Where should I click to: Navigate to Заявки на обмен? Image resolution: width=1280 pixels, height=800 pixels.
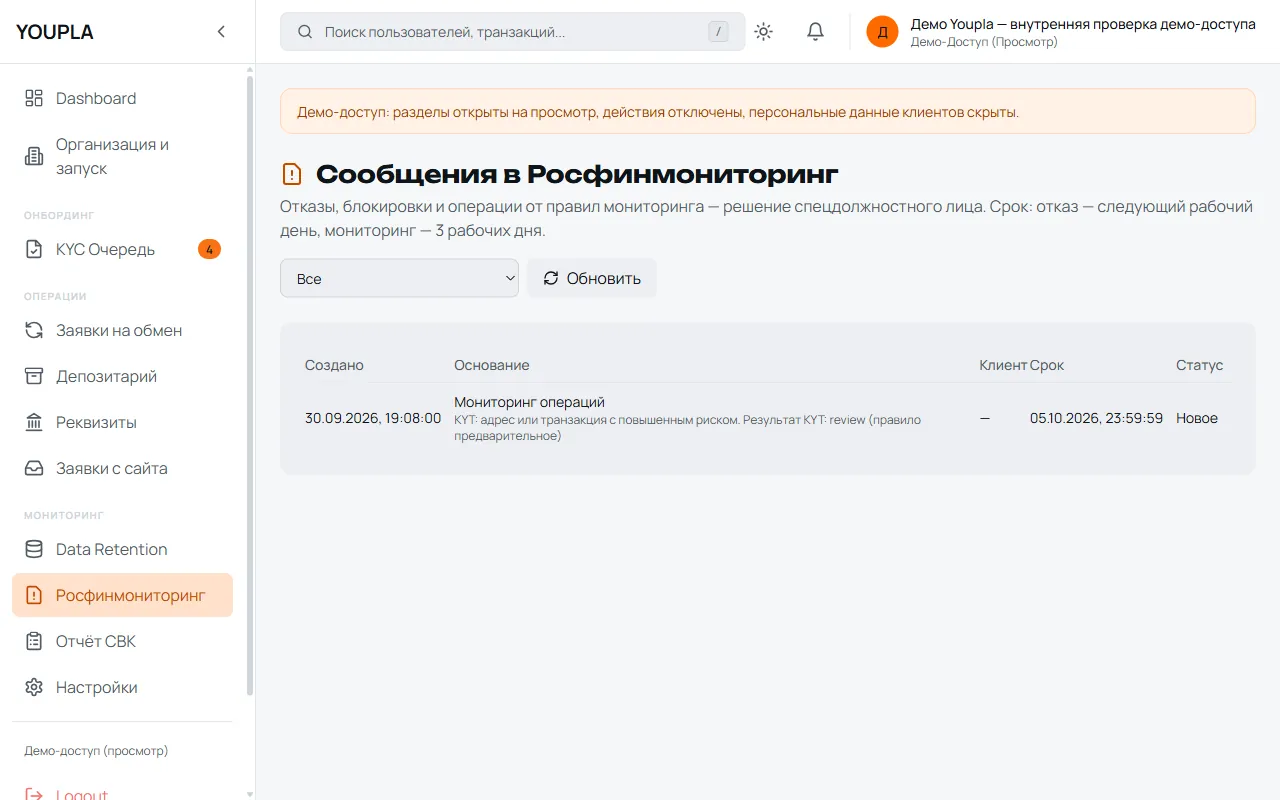(x=122, y=330)
